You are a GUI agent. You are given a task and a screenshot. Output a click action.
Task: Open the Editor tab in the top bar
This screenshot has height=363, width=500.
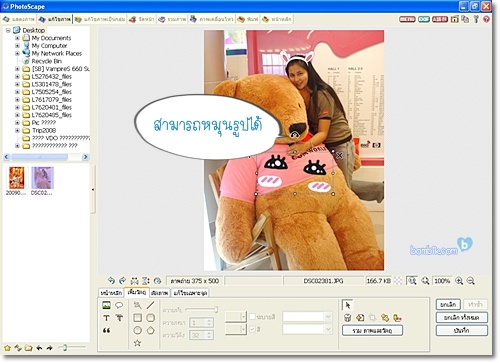(x=55, y=19)
